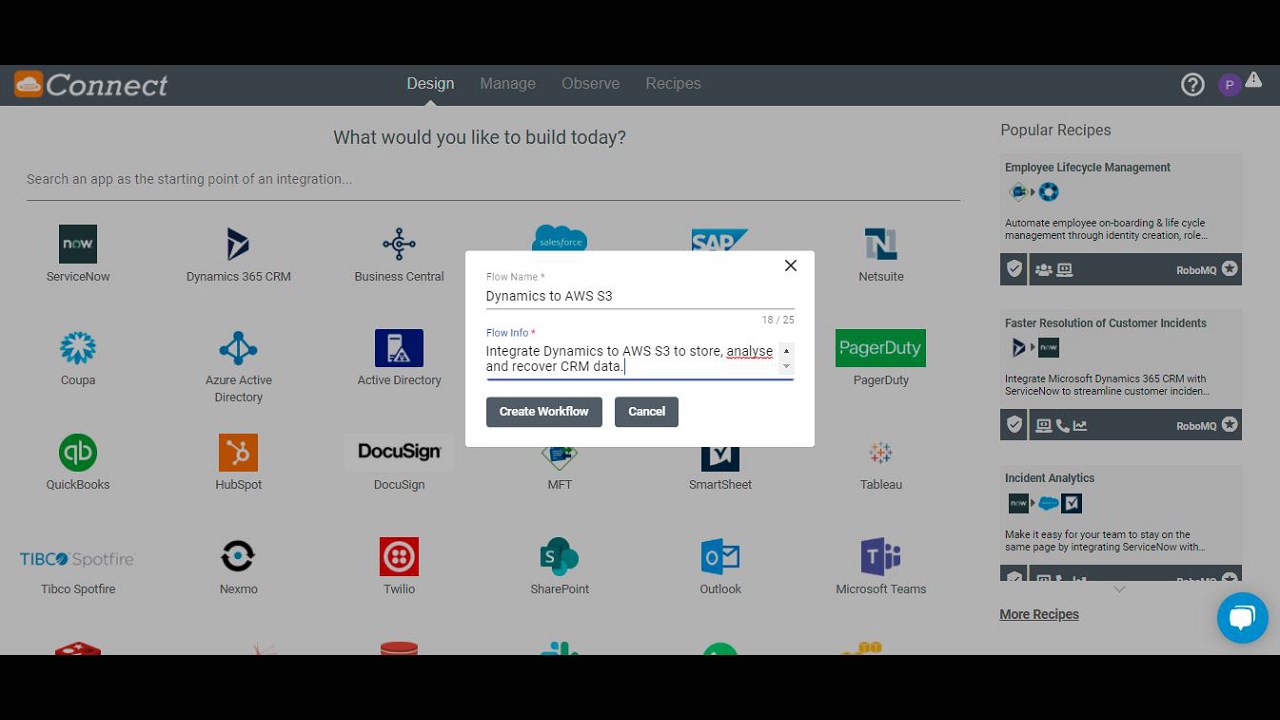Pick the Tibco Spotfire logo
The image size is (1280, 720).
click(x=77, y=559)
